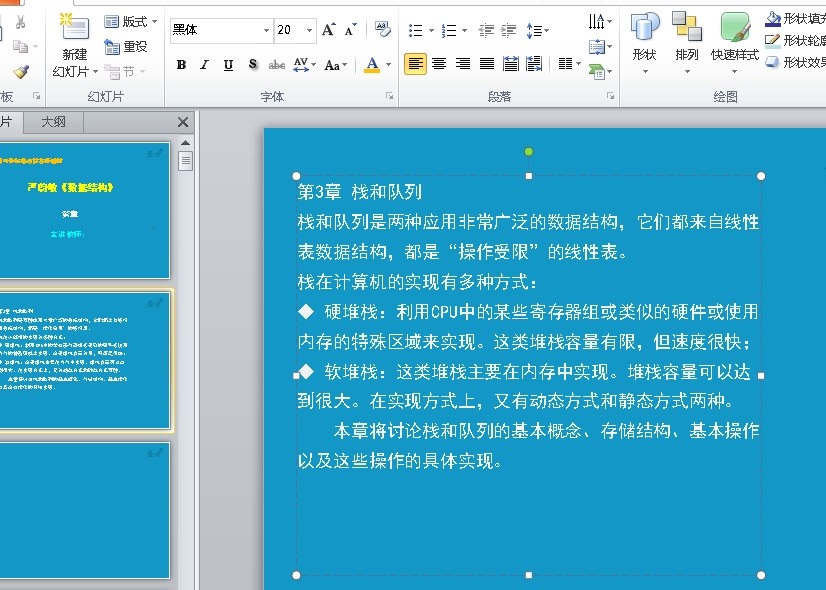
Task: Expand the font name dropdown arrow
Action: pyautogui.click(x=266, y=30)
